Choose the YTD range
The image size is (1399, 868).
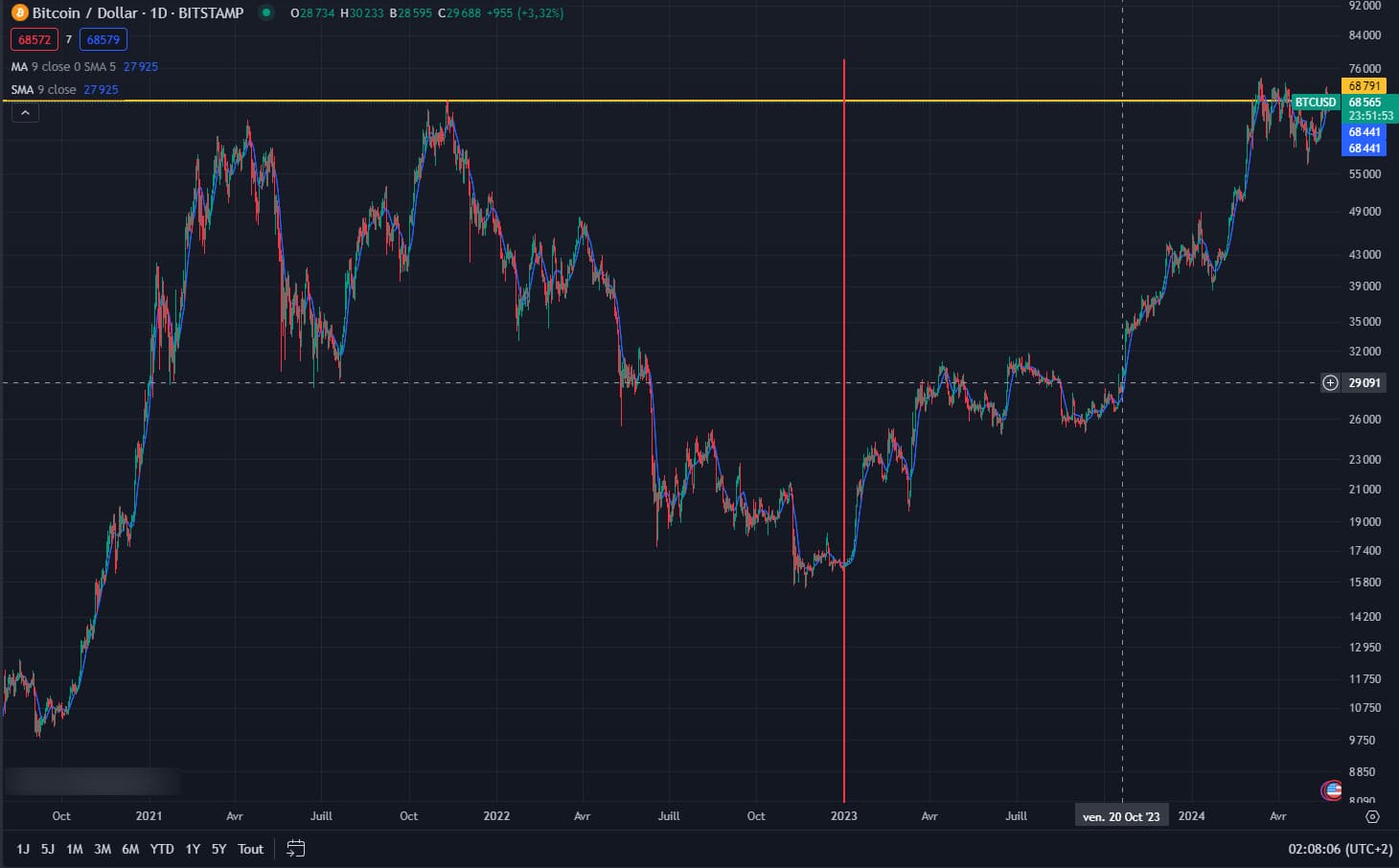tap(162, 849)
